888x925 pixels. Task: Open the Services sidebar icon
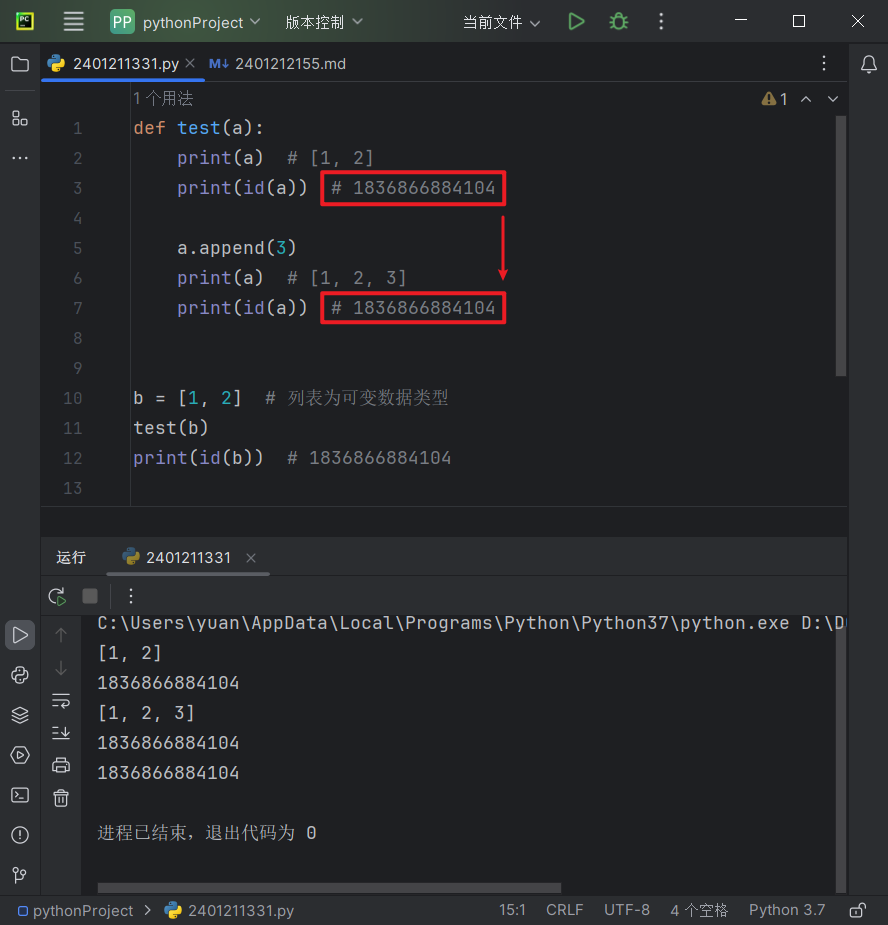tap(20, 755)
